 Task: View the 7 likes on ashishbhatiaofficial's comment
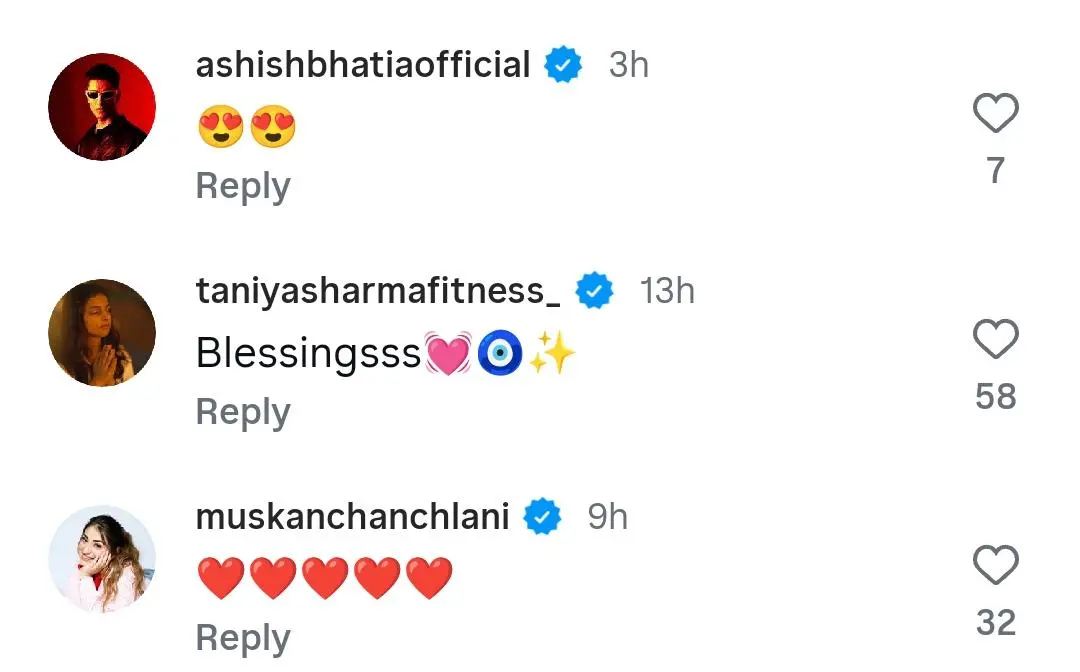coord(995,172)
